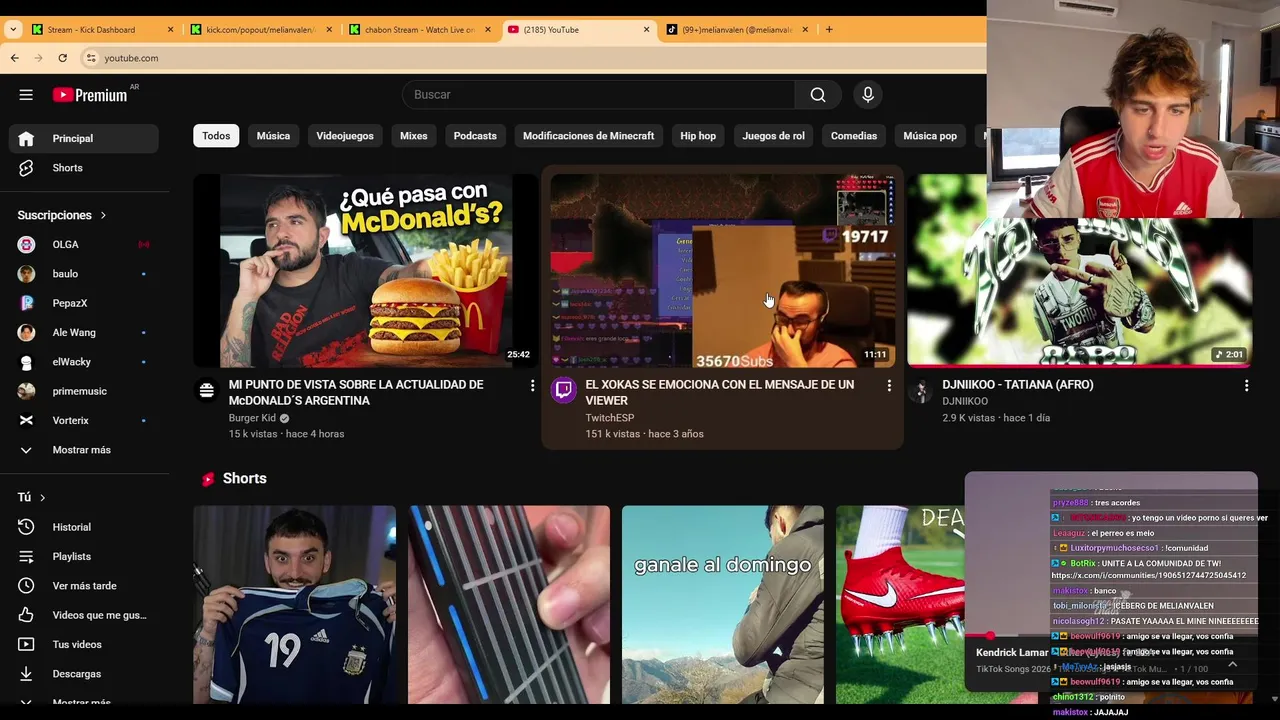Open the Argentina jersey 19 Short
The height and width of the screenshot is (720, 1280).
(x=294, y=604)
